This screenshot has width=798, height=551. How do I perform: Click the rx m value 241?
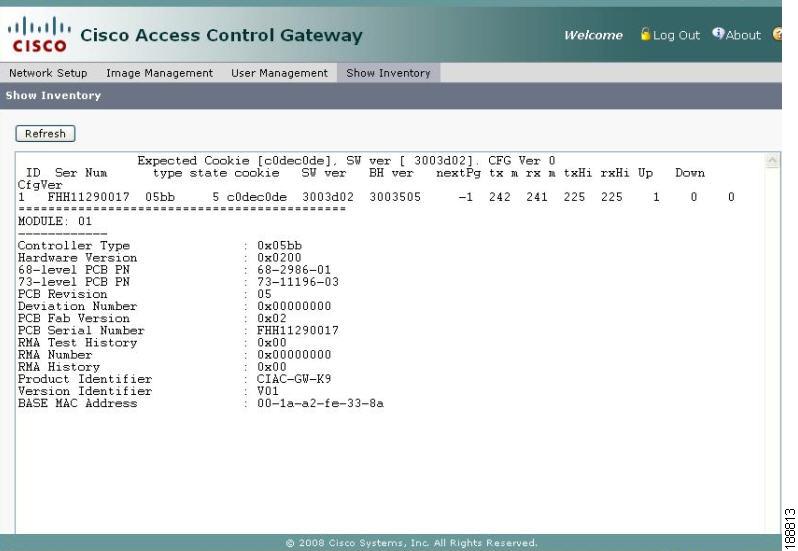point(537,197)
